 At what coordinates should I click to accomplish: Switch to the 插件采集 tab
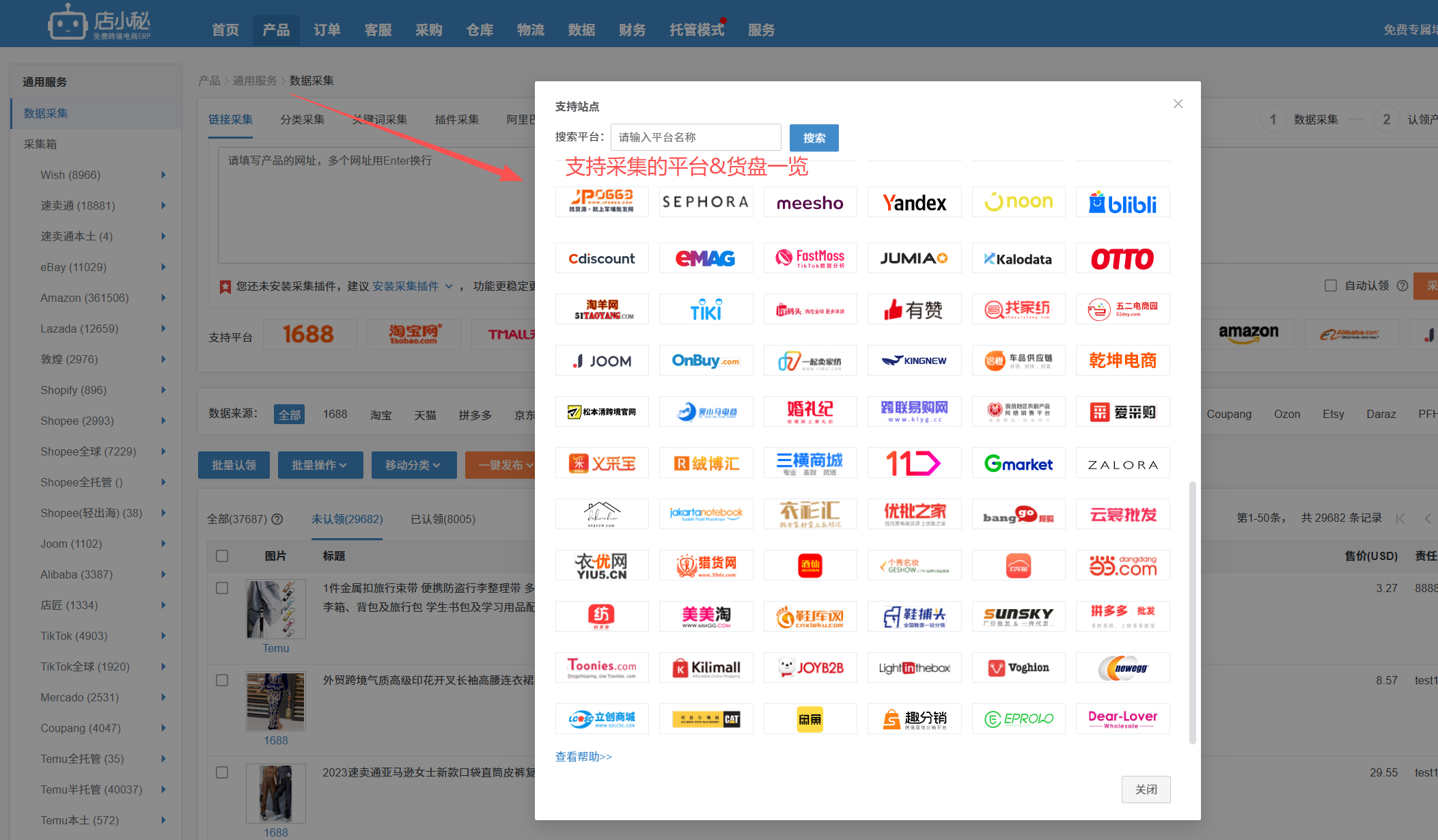(x=457, y=120)
